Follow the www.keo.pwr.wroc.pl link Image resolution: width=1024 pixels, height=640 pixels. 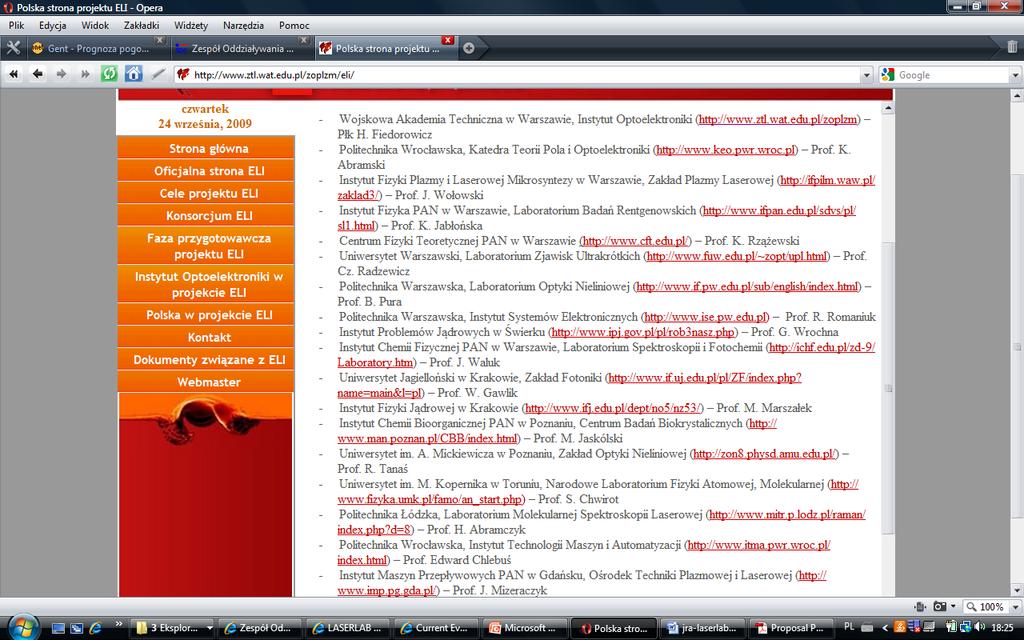726,150
